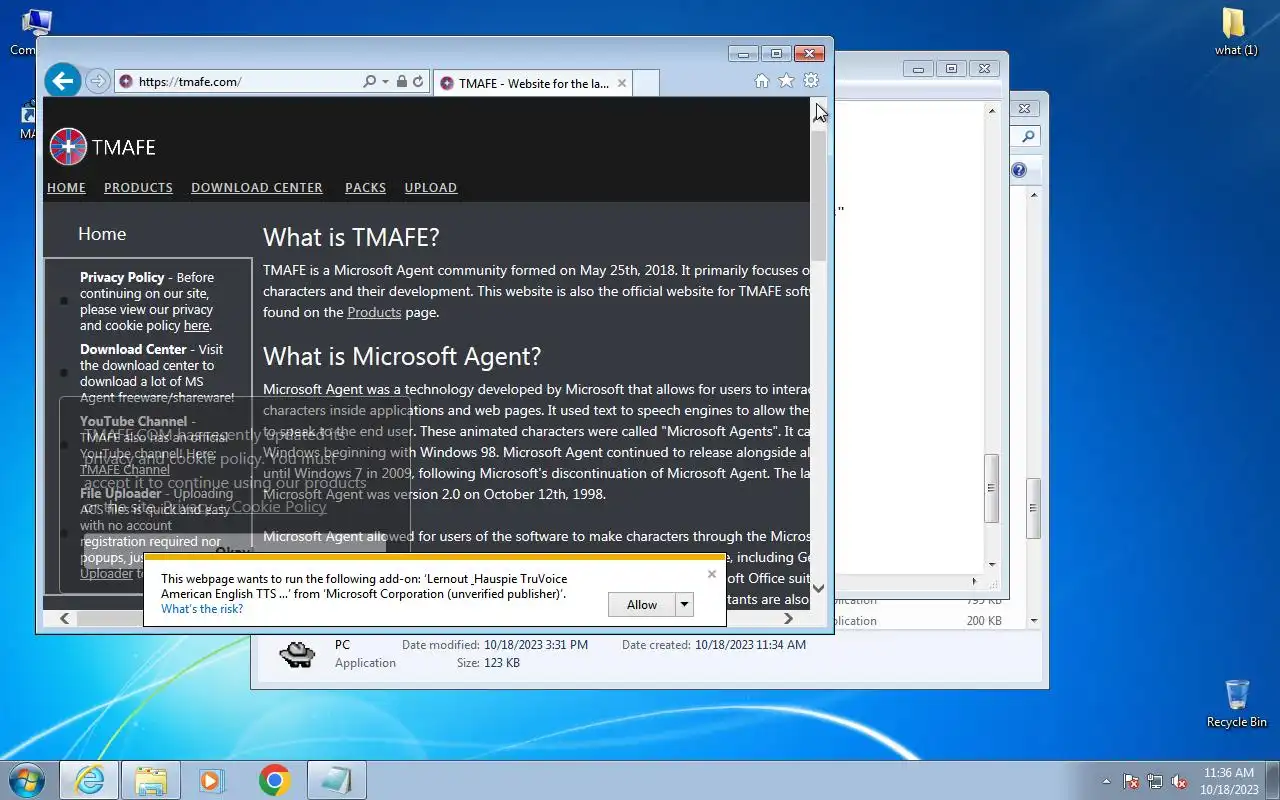Viewport: 1280px width, 800px height.
Task: Click the notepad-like app taskbar icon
Action: (x=336, y=780)
